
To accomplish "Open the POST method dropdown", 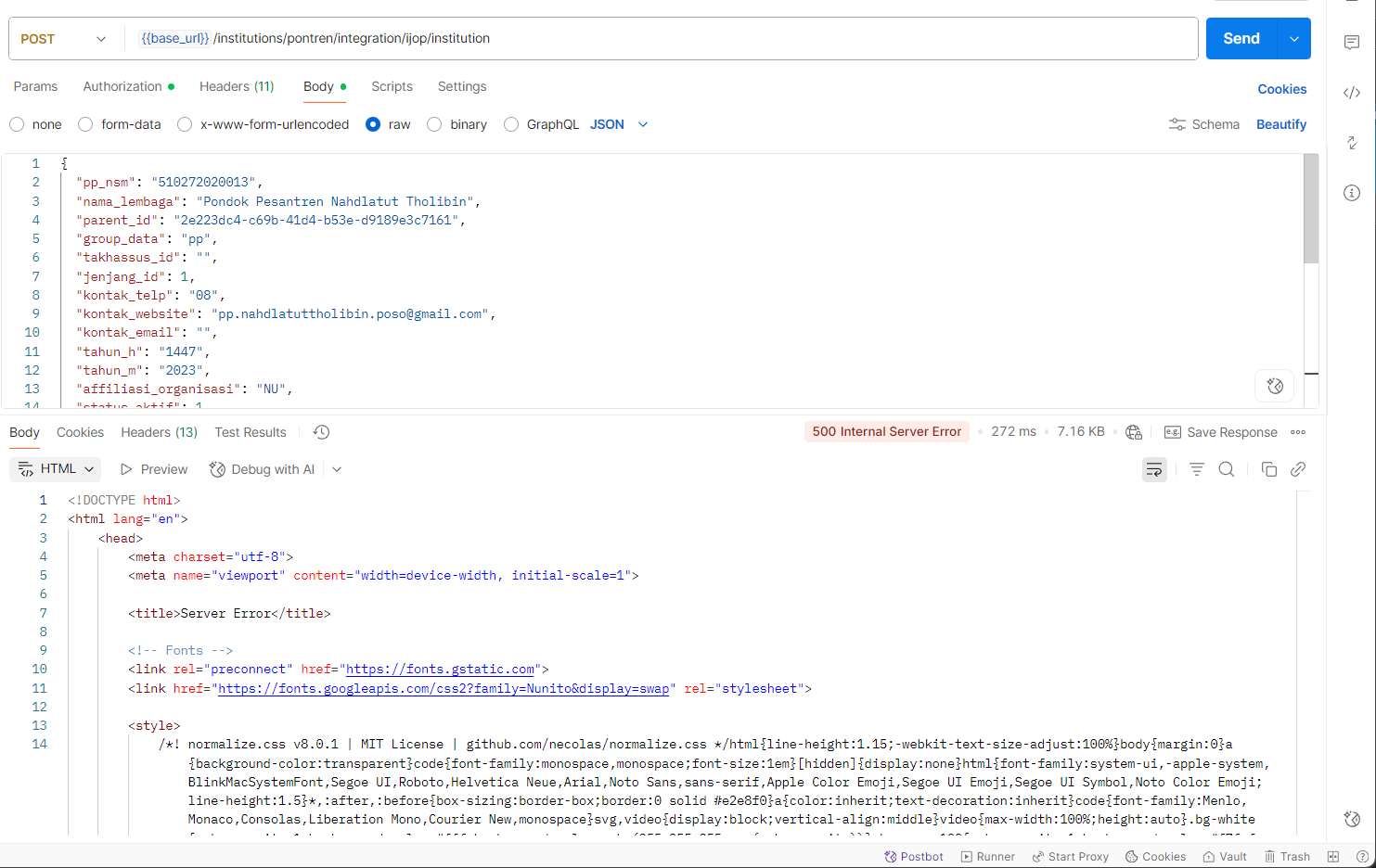I will coord(63,39).
